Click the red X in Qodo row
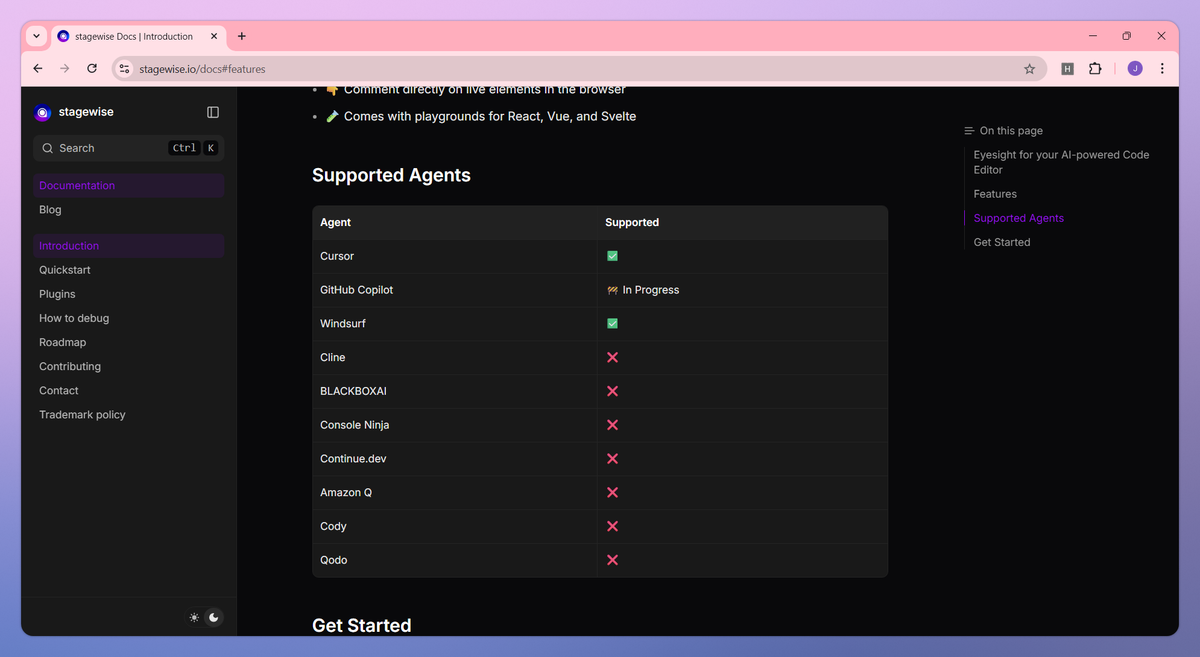Image resolution: width=1200 pixels, height=657 pixels. pos(612,560)
